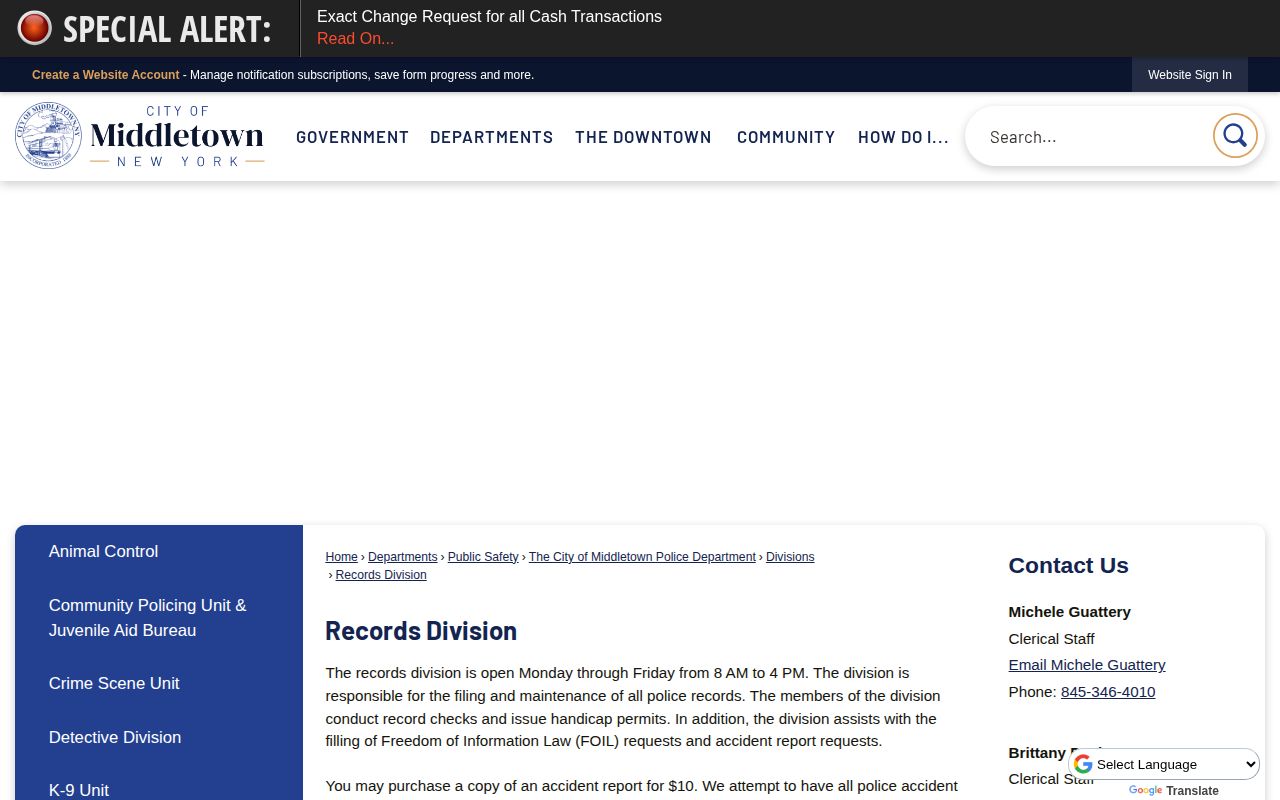Open the Select Language dropdown
Viewport: 1280px width, 800px height.
point(1165,764)
